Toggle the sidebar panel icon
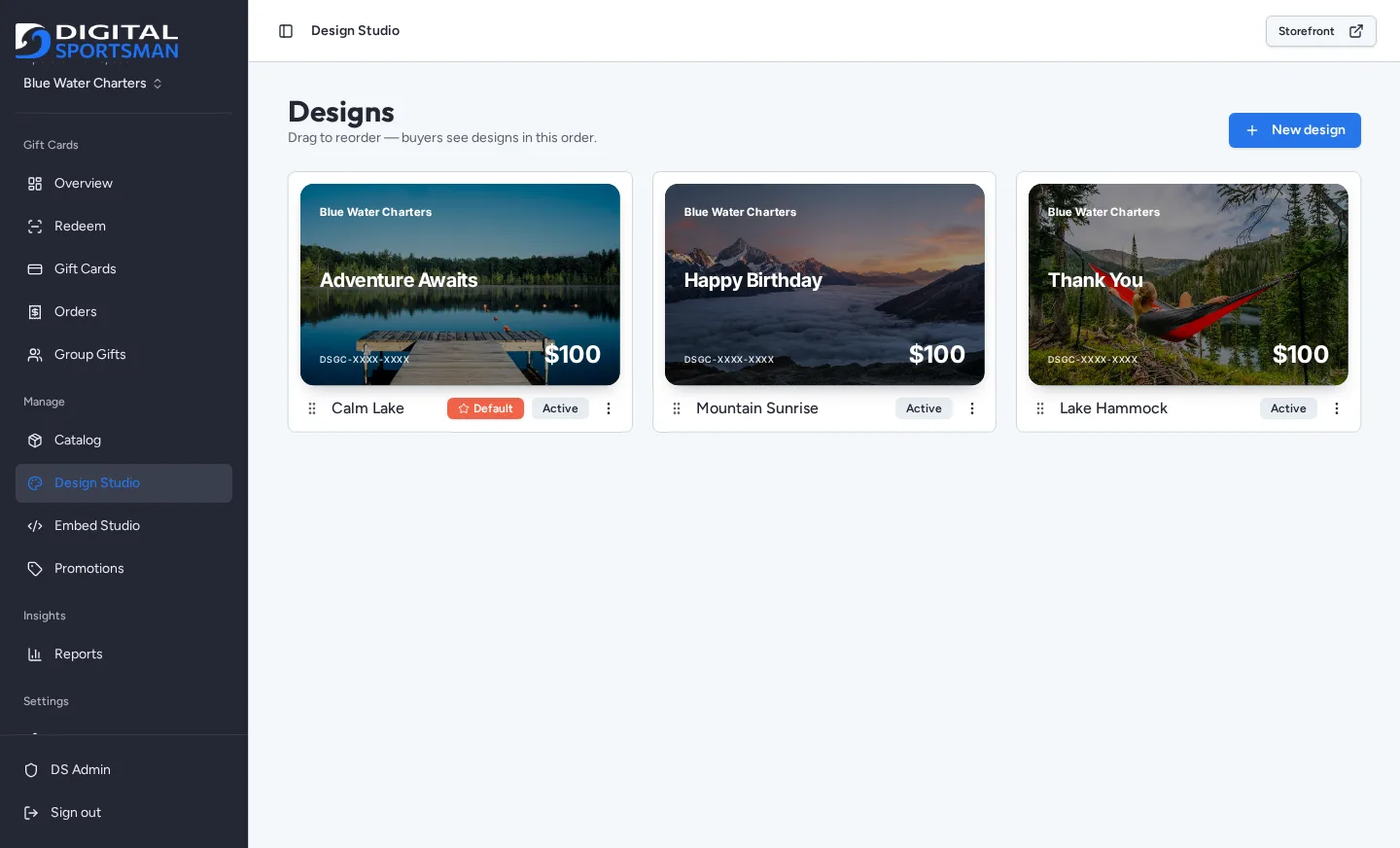This screenshot has height=848, width=1400. (x=286, y=31)
